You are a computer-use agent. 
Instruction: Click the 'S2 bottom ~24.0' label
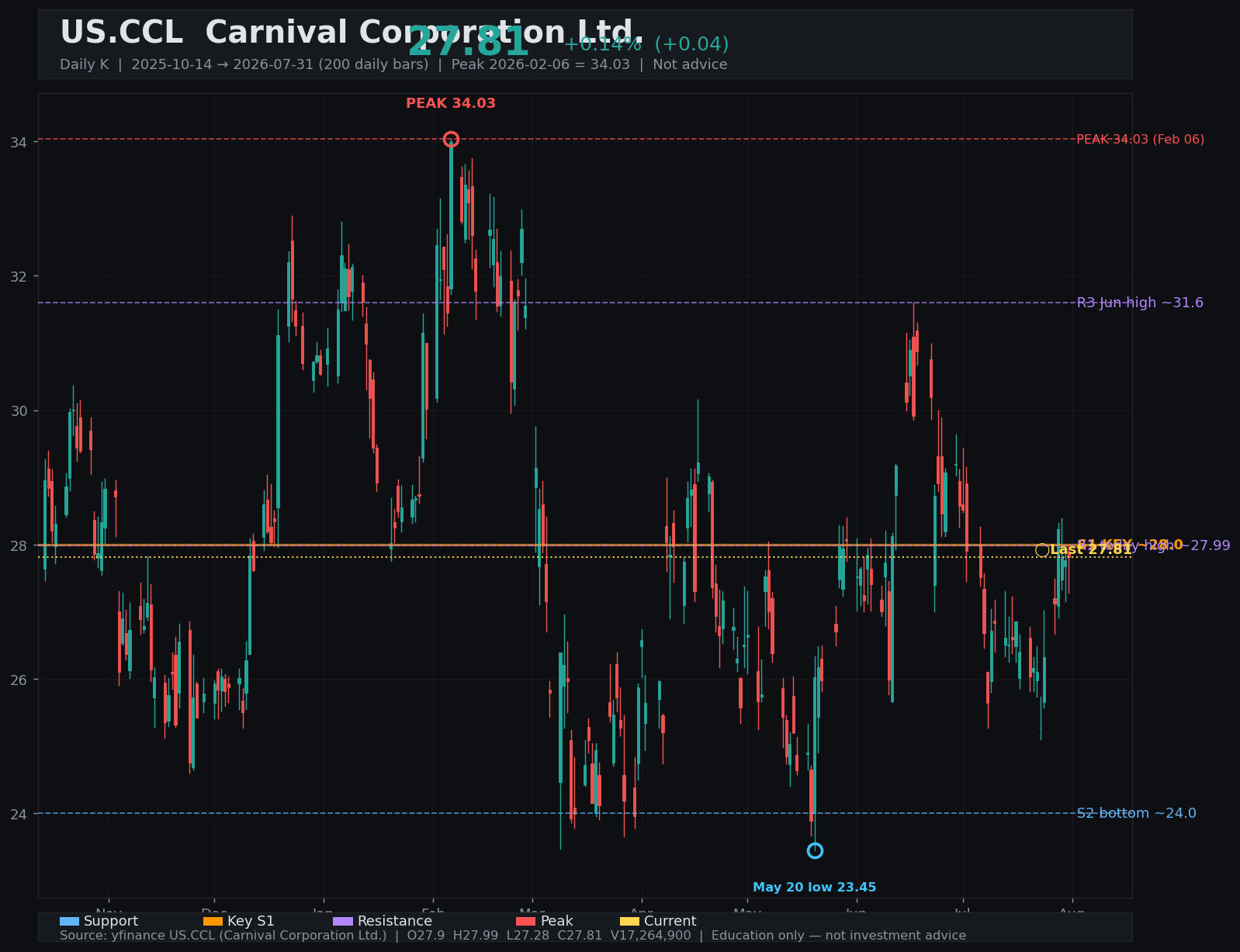(x=1137, y=813)
